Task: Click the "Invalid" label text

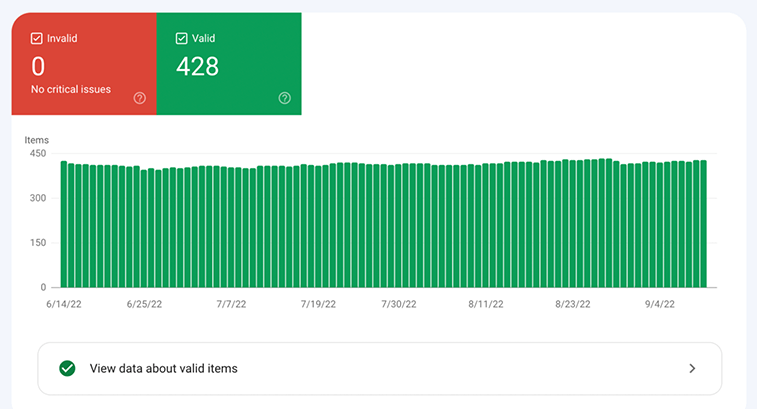Action: 62,39
